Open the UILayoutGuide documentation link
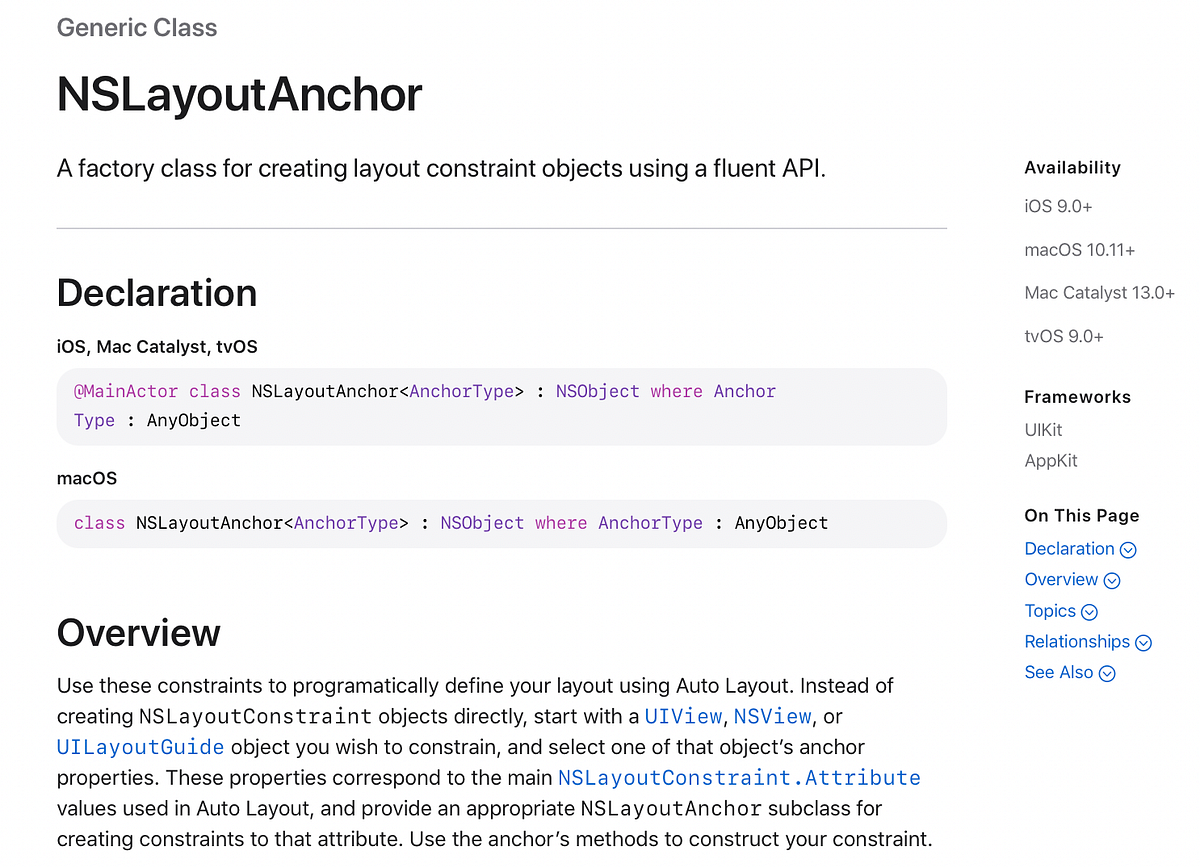The width and height of the screenshot is (1200, 867). 139,747
